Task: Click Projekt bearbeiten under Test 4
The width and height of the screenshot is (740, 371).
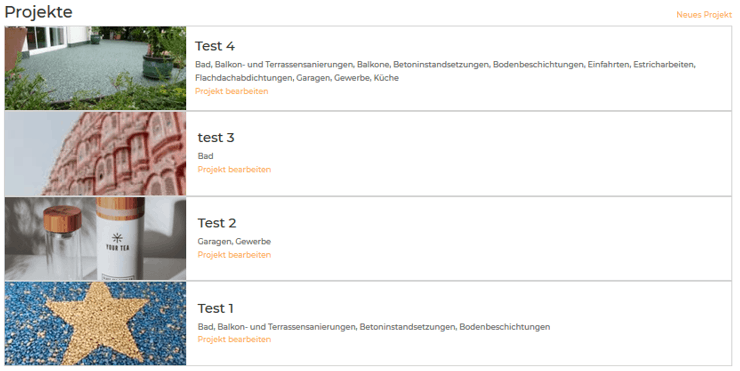Action: pos(231,91)
